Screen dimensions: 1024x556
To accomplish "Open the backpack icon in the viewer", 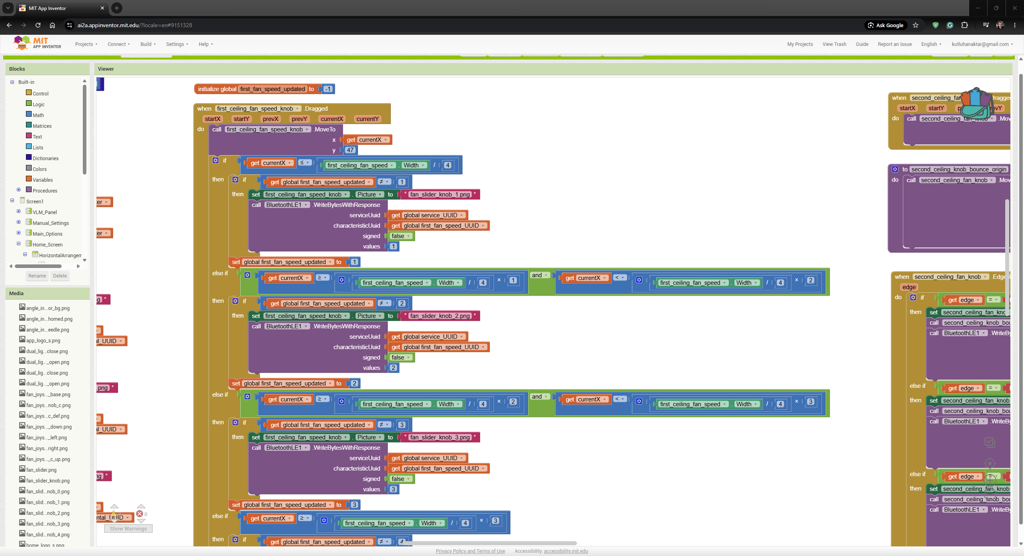I will pyautogui.click(x=976, y=103).
